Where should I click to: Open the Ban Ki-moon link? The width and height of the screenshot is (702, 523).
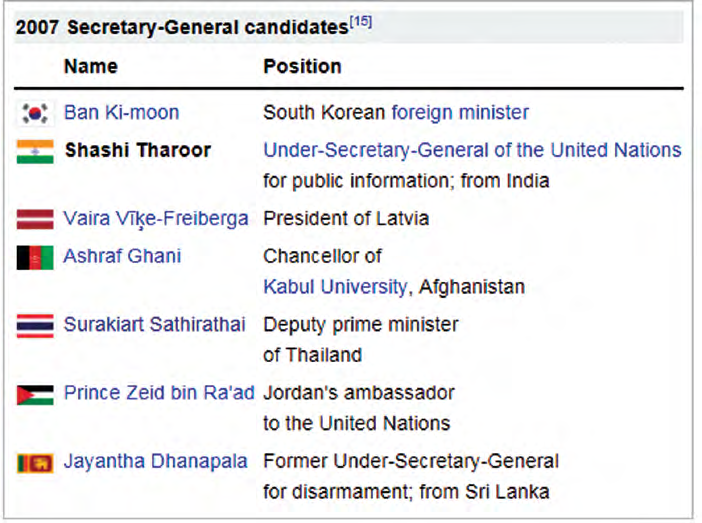[121, 112]
